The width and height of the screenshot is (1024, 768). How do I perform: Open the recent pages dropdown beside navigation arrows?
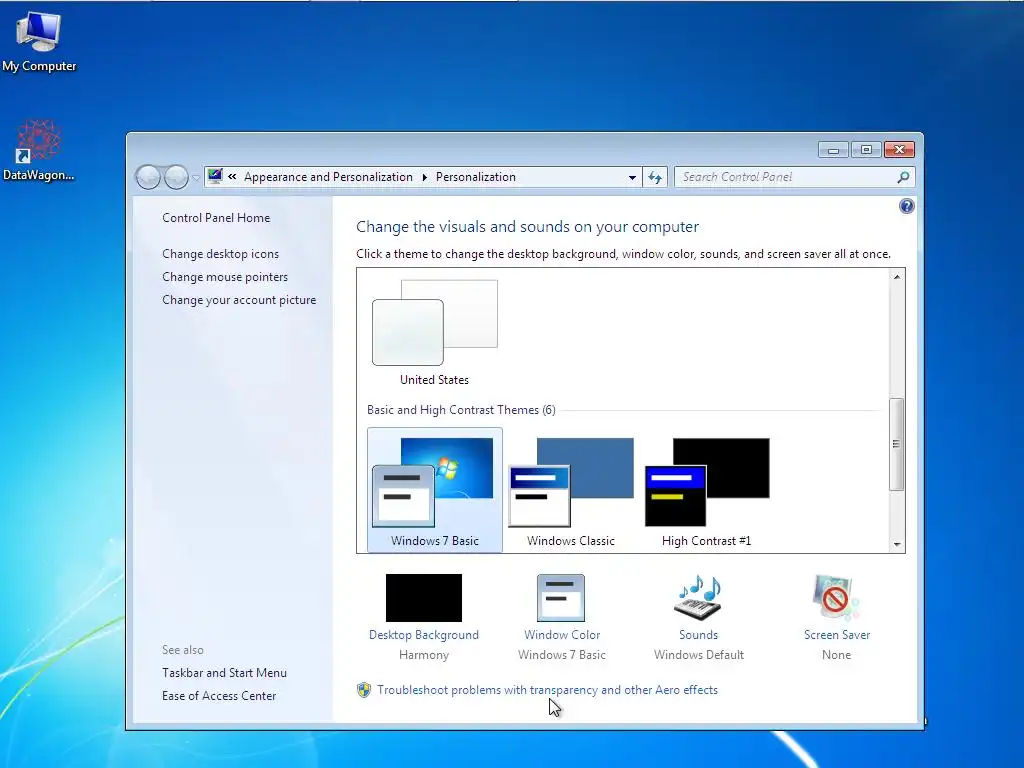tap(195, 178)
